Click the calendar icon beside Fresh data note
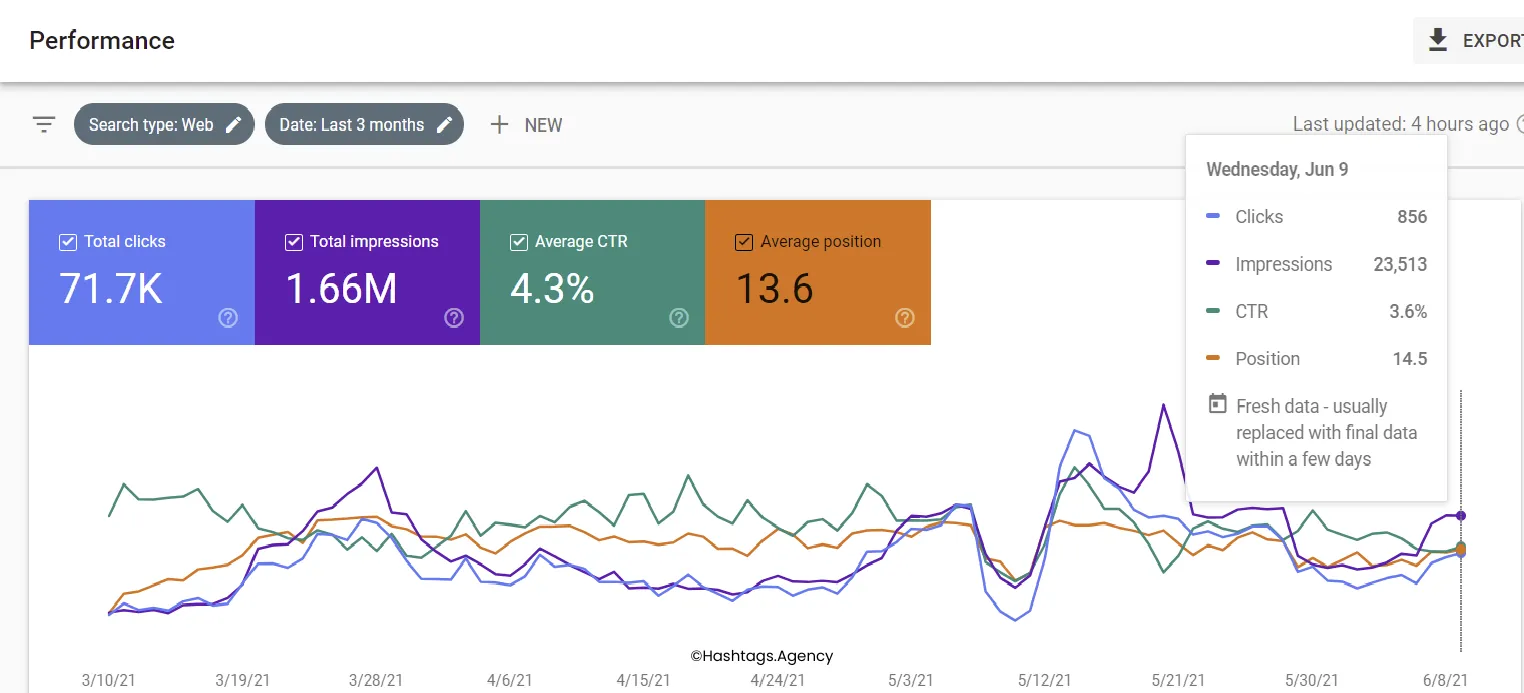 [x=1217, y=405]
